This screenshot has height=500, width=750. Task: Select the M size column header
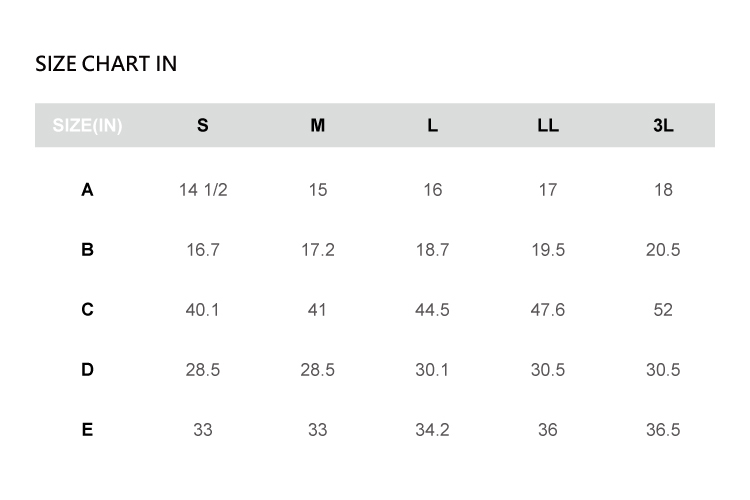[317, 126]
